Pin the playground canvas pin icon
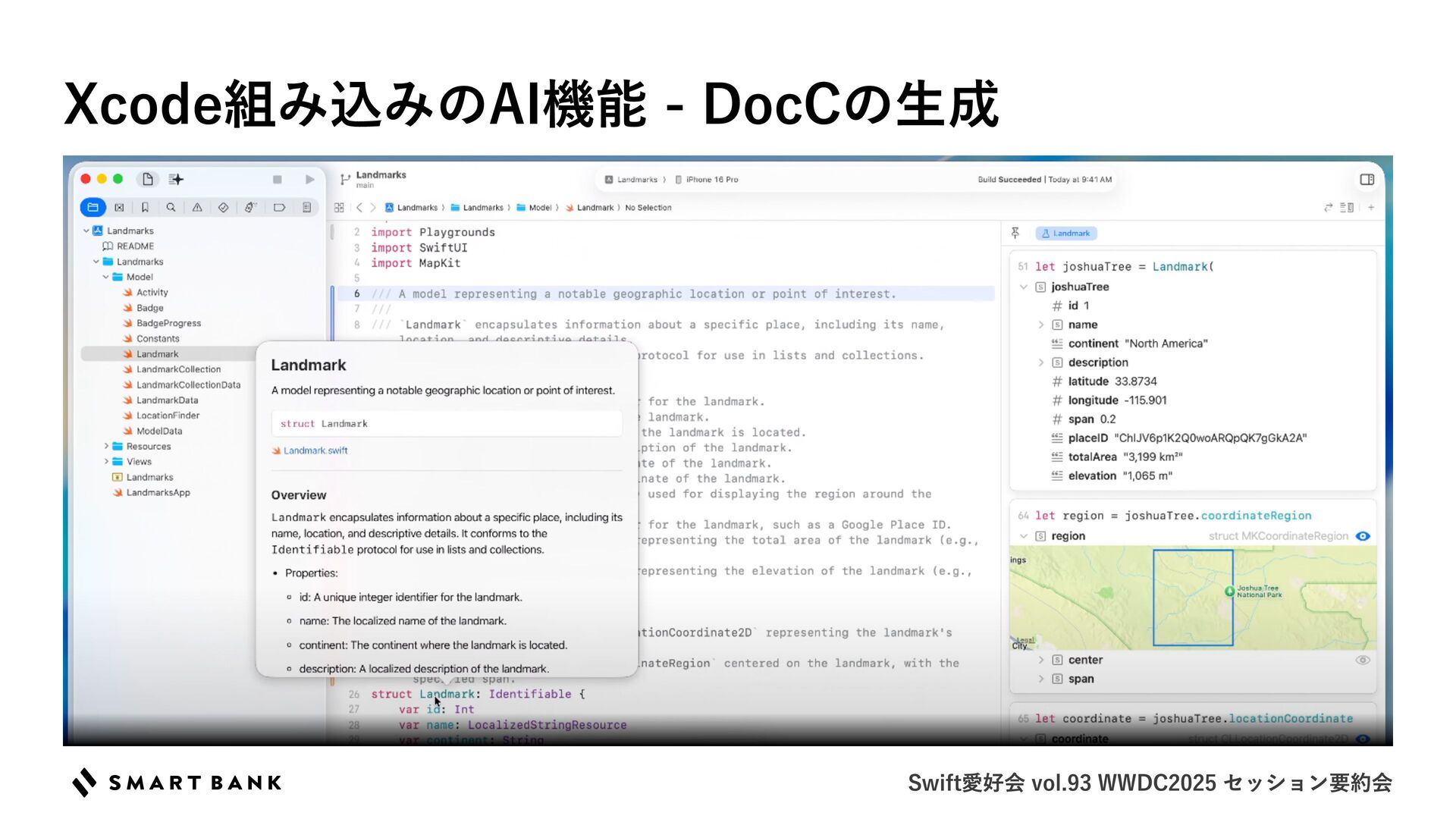The width and height of the screenshot is (1456, 819). (1015, 233)
